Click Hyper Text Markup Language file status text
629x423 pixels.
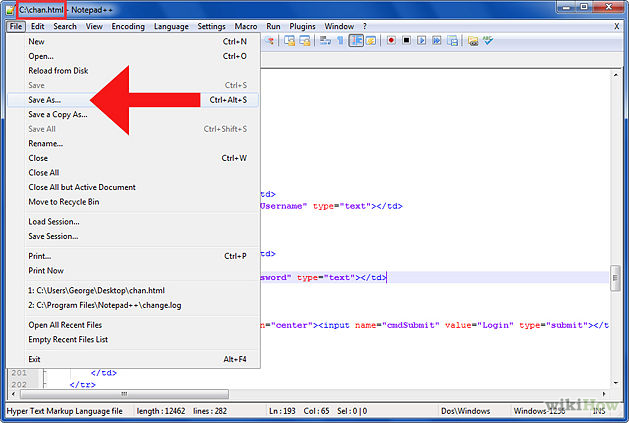pos(65,411)
